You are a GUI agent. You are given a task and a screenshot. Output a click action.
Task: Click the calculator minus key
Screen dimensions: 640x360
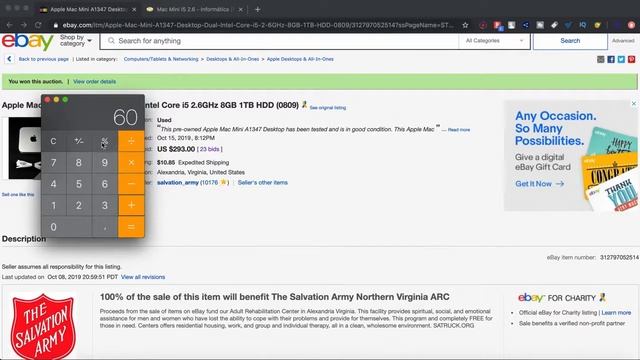131,184
